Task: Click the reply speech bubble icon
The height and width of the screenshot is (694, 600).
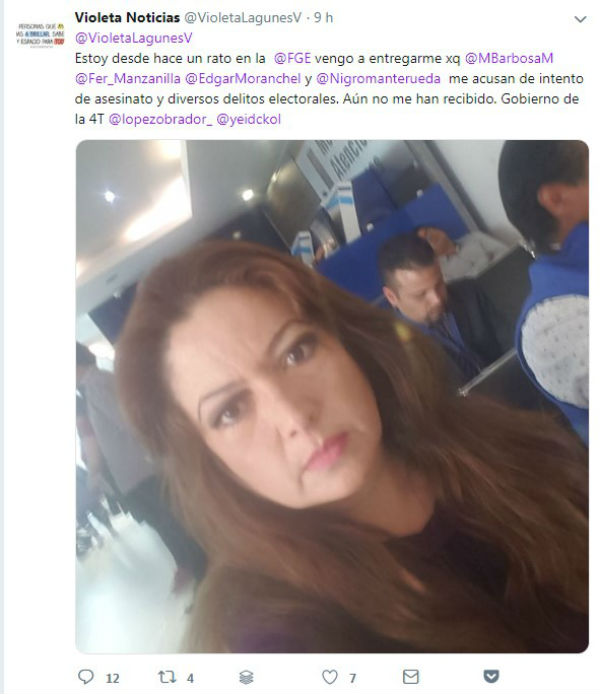Action: [86, 676]
